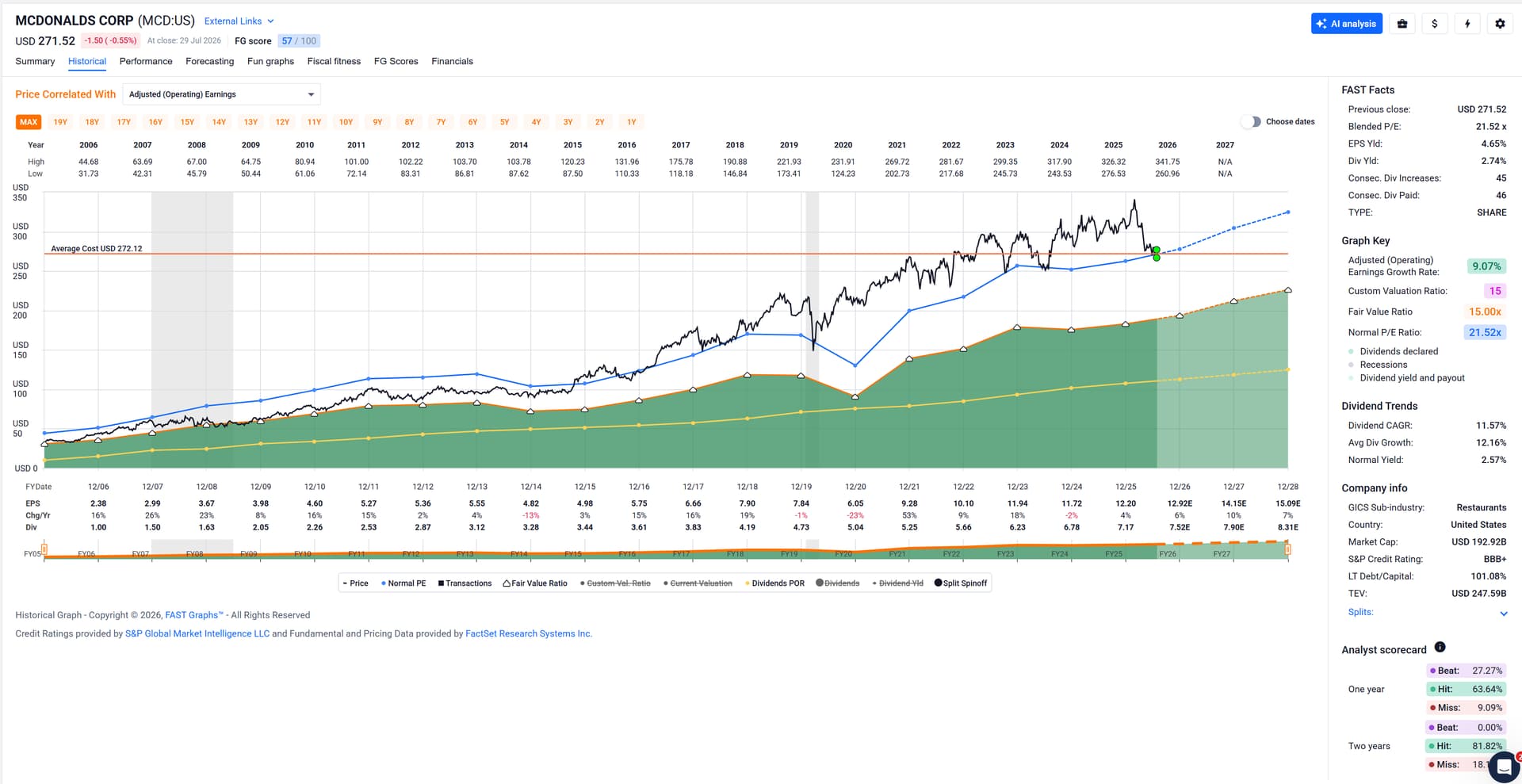This screenshot has height=784, width=1522.
Task: Go to the Forecasting tab
Action: tap(209, 61)
